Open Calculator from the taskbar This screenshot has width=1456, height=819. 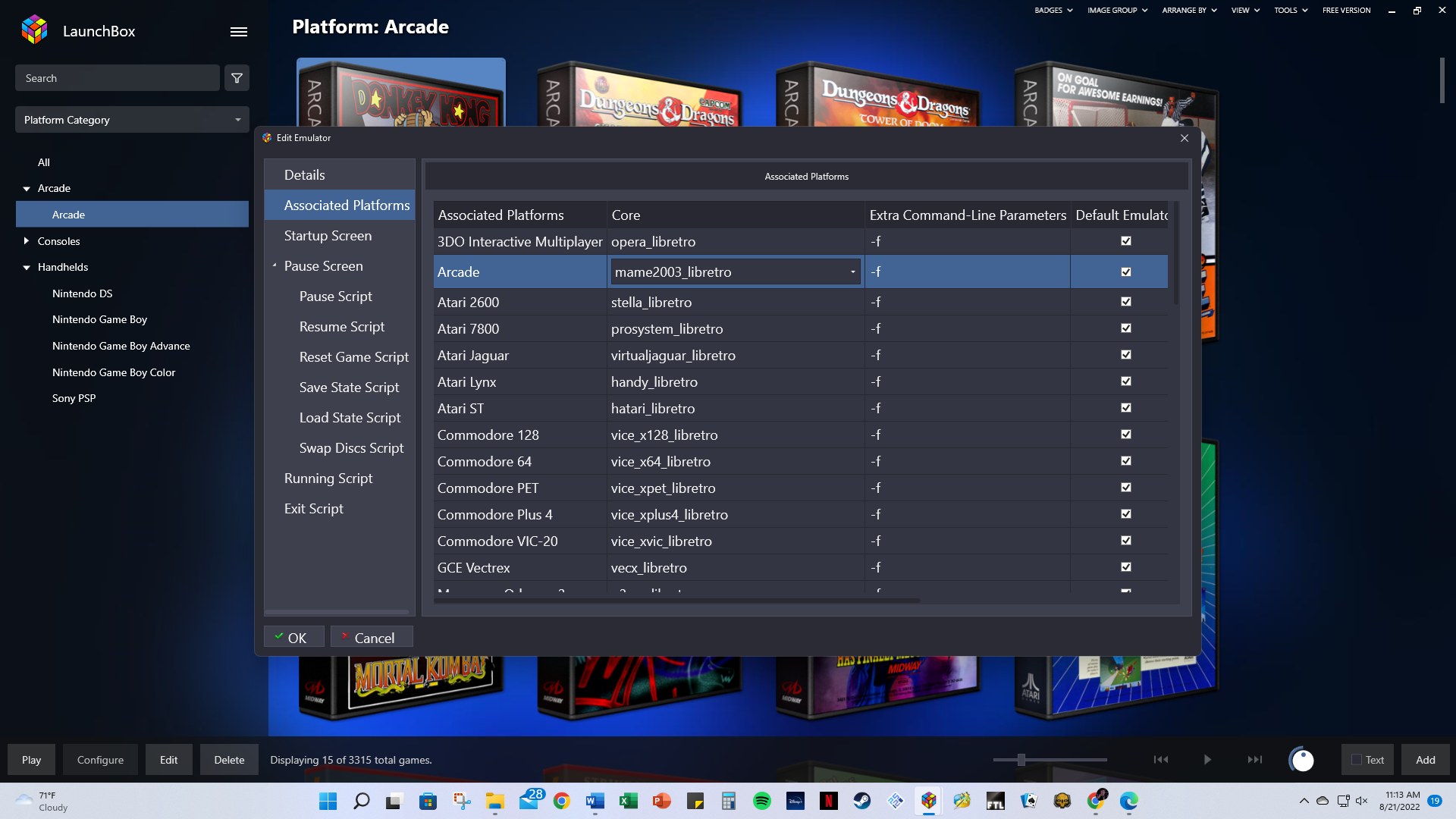pyautogui.click(x=728, y=801)
